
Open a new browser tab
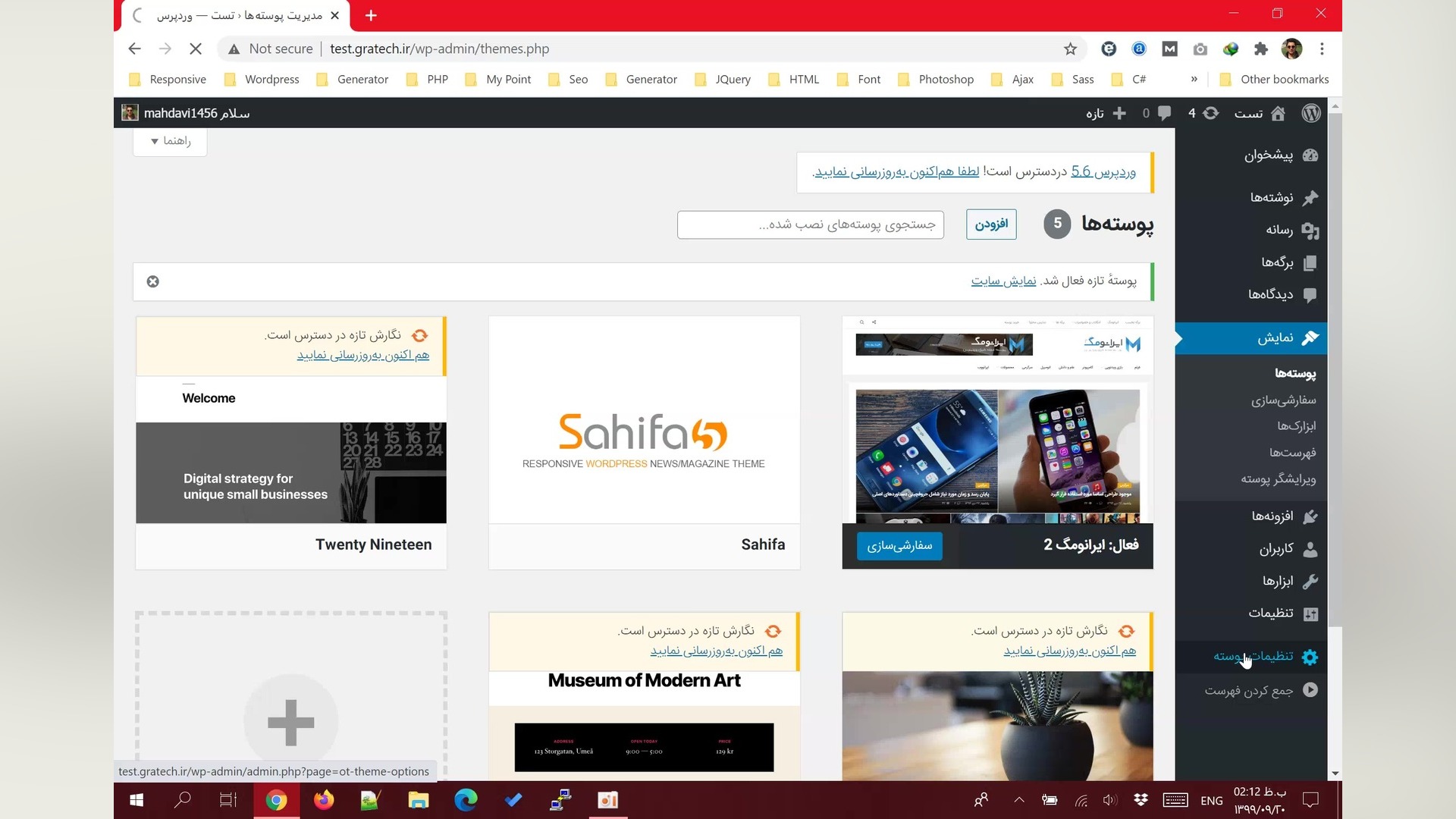(x=371, y=15)
